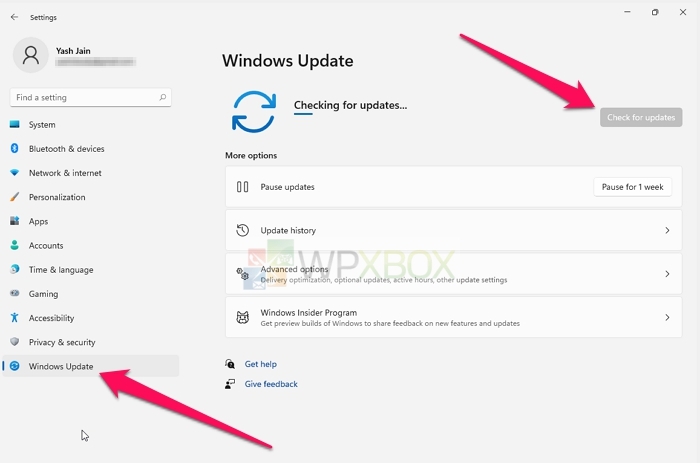Click the Windows Update page heading

[x=288, y=61]
